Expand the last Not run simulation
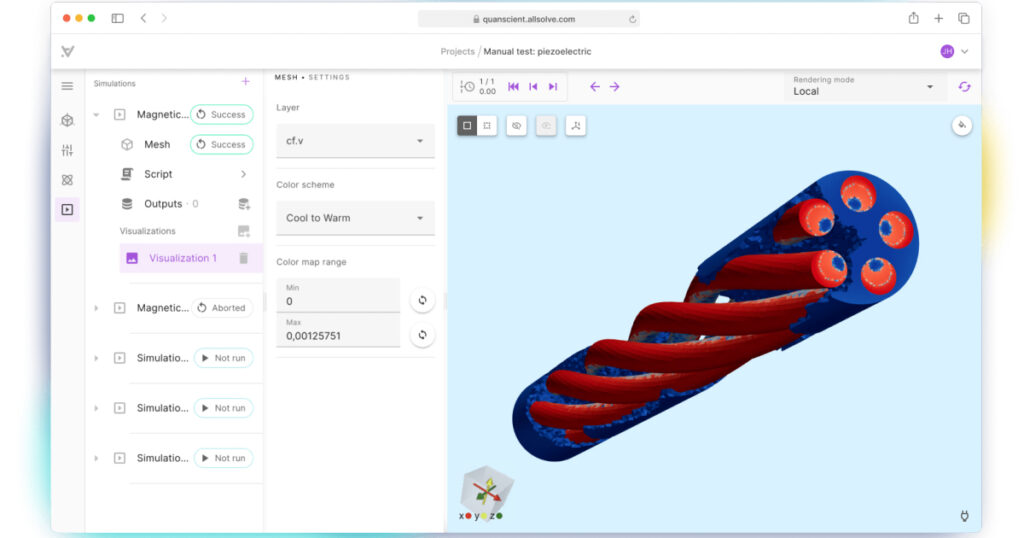 pyautogui.click(x=96, y=458)
